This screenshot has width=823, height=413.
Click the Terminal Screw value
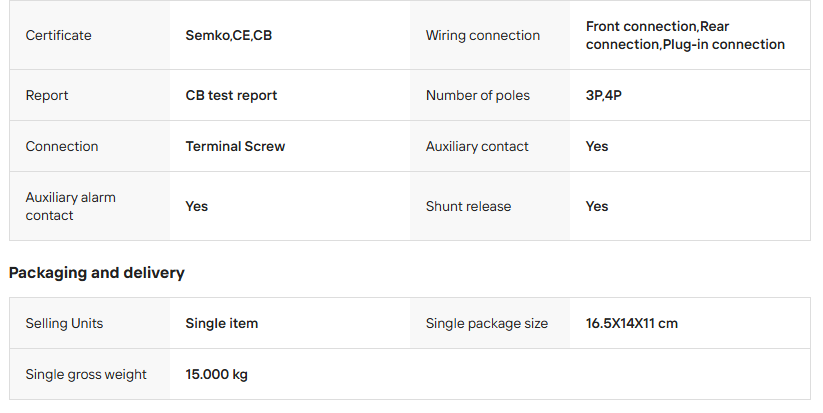(x=235, y=146)
